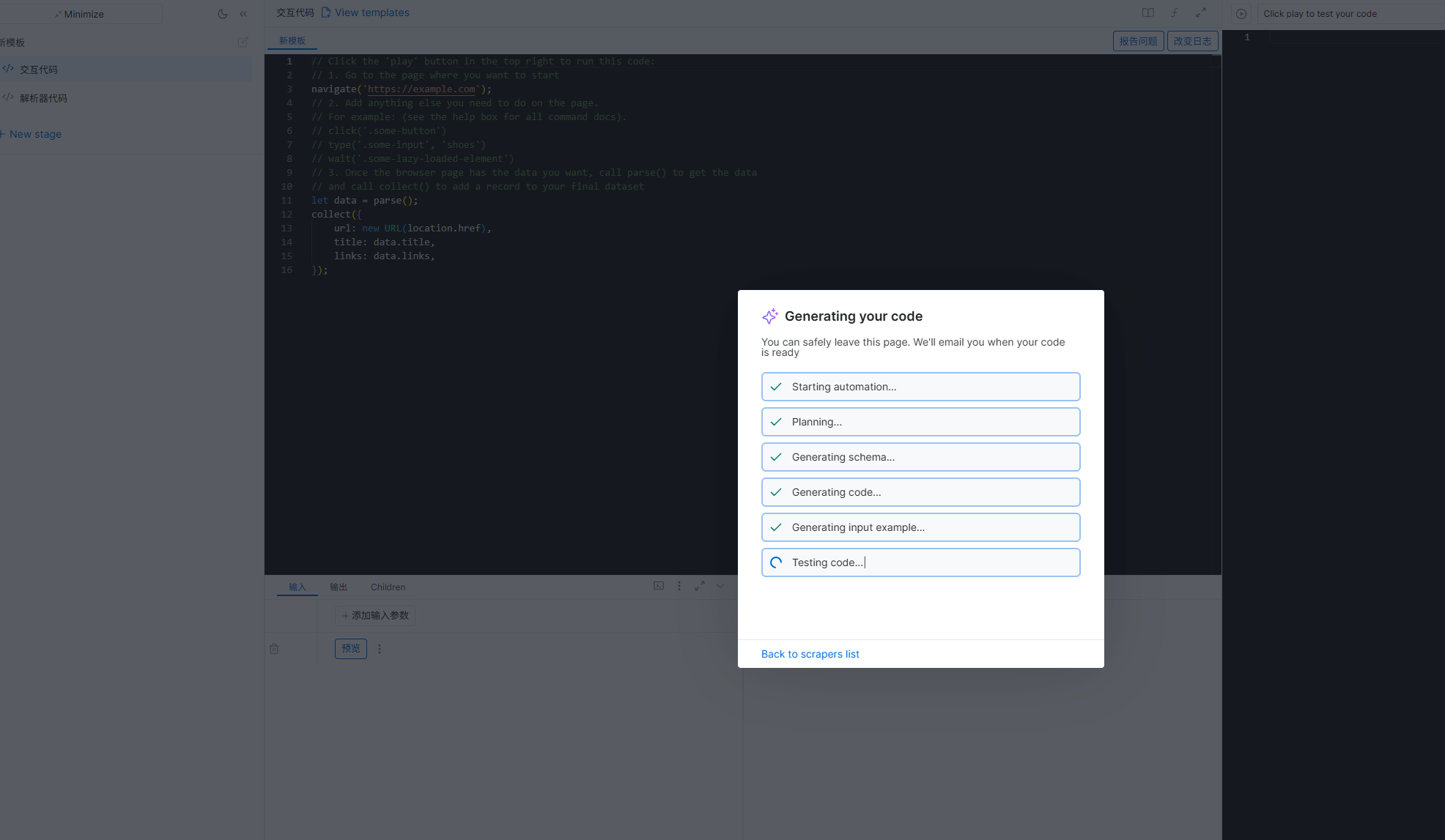Collapse bottom panel with down chevron
The height and width of the screenshot is (840, 1445).
click(720, 586)
